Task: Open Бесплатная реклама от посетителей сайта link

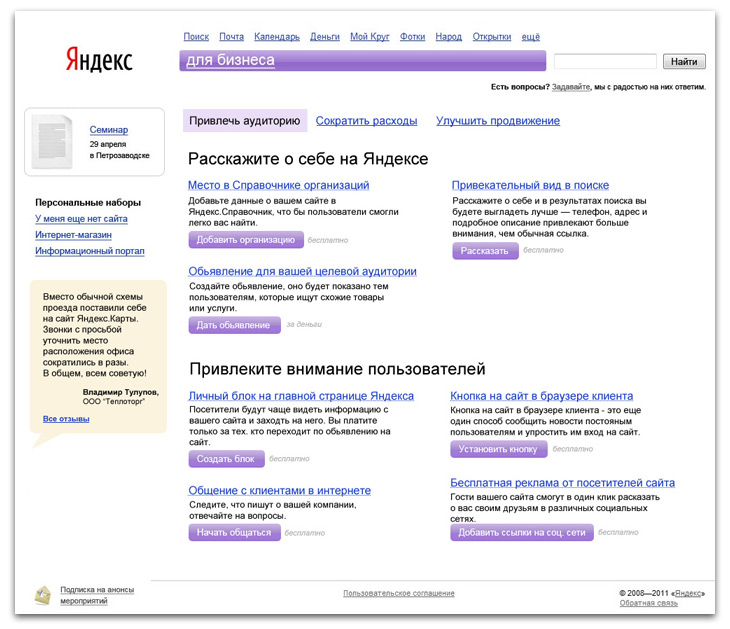Action: pos(562,482)
